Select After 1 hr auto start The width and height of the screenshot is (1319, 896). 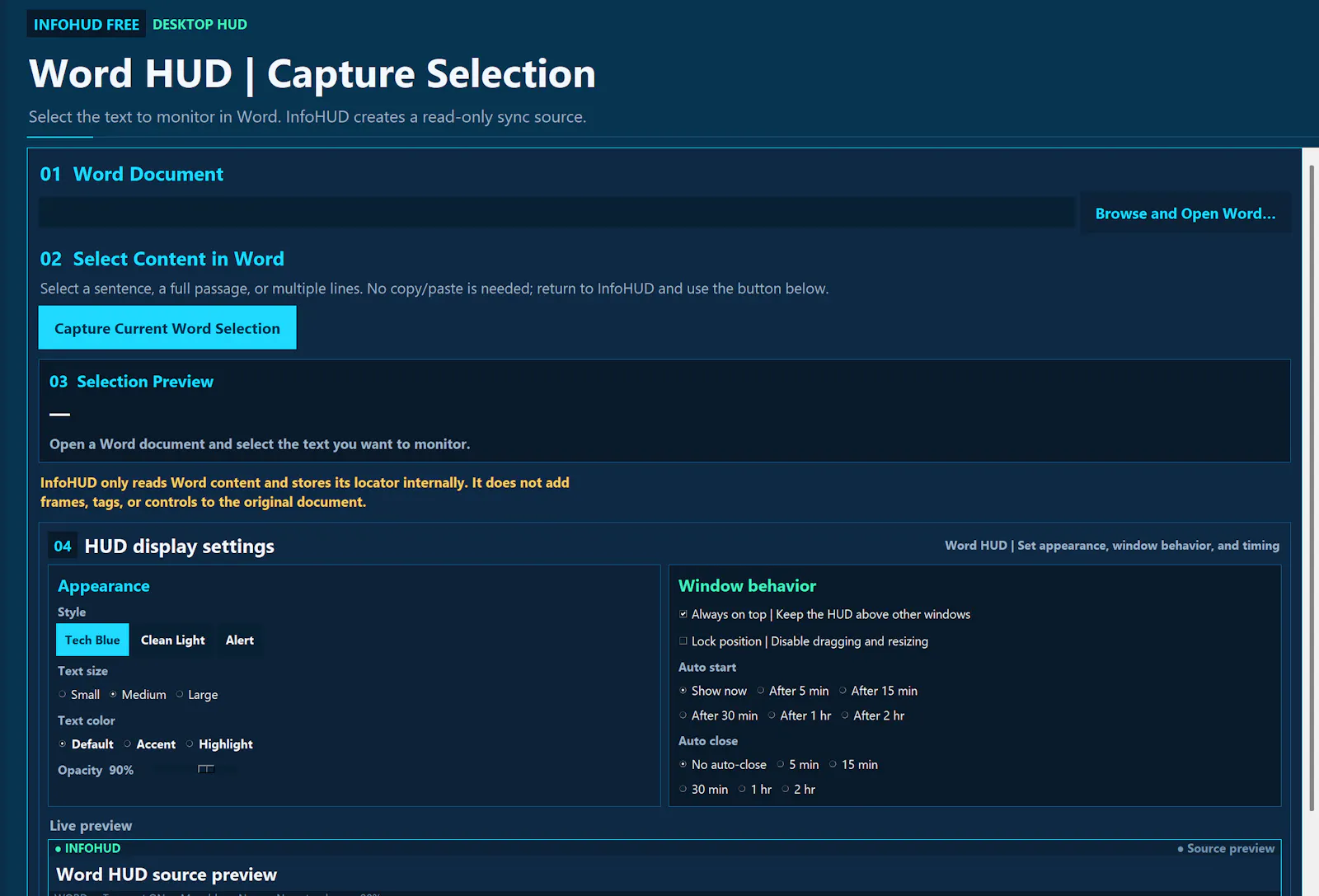[800, 715]
